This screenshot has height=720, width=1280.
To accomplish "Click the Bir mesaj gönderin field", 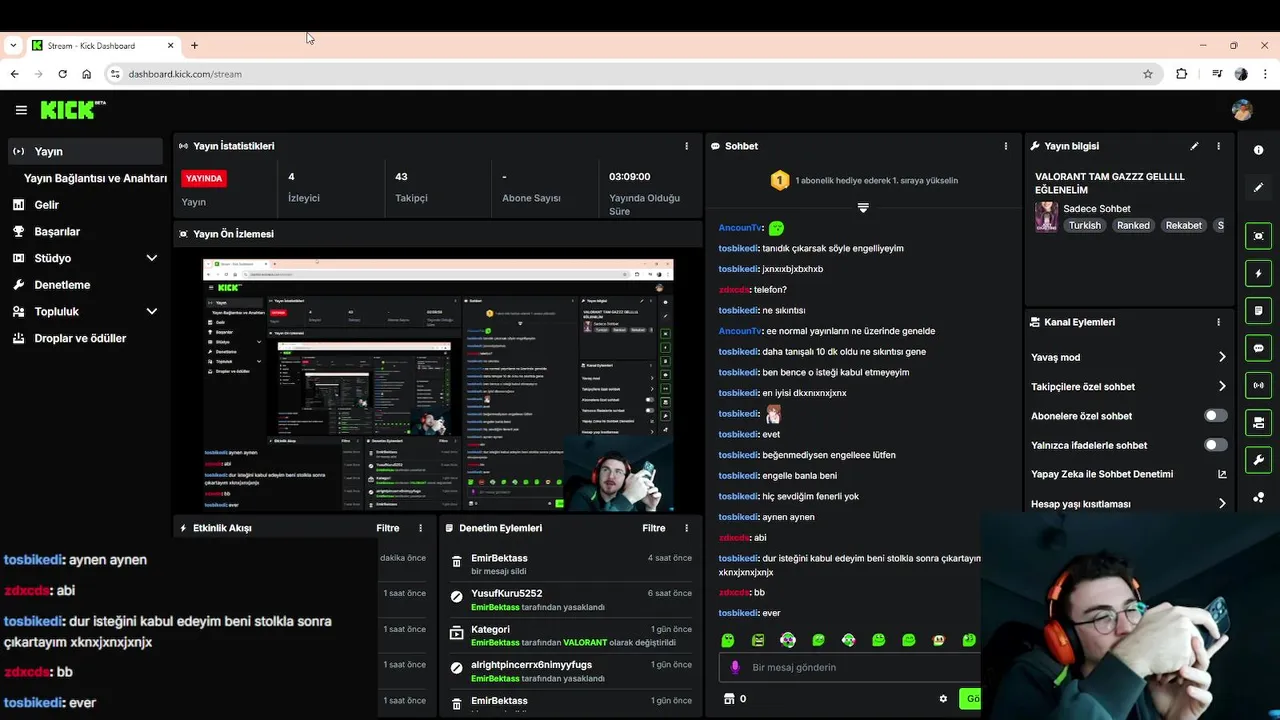I will pos(850,667).
